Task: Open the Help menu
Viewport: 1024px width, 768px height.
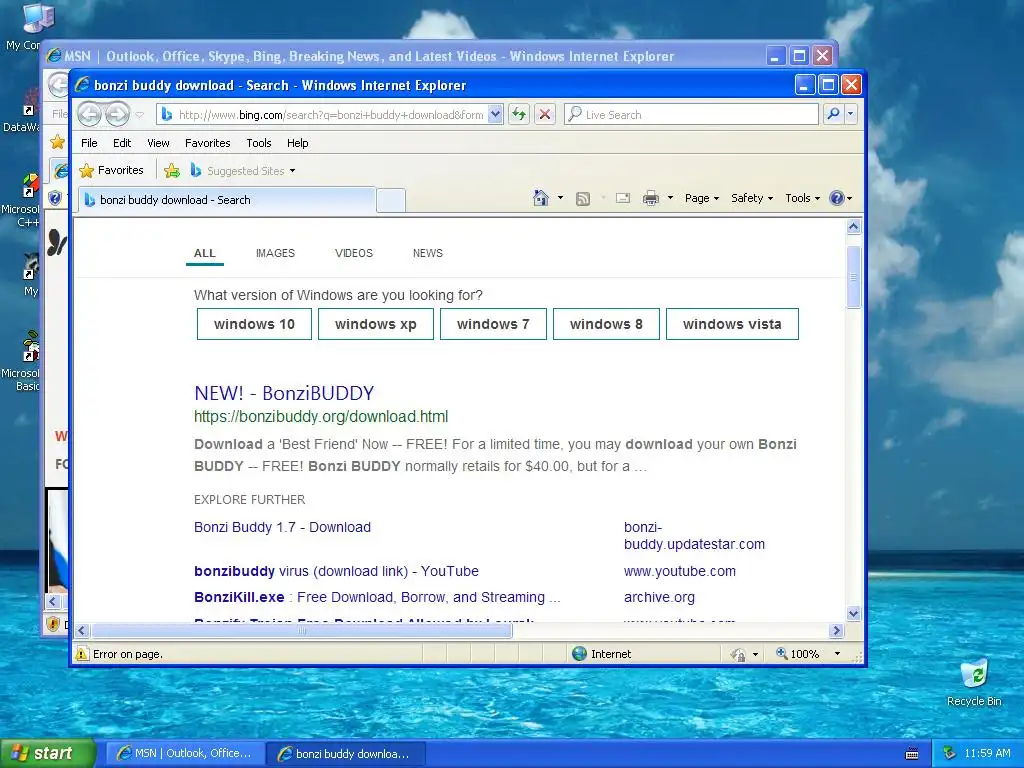Action: coord(297,143)
